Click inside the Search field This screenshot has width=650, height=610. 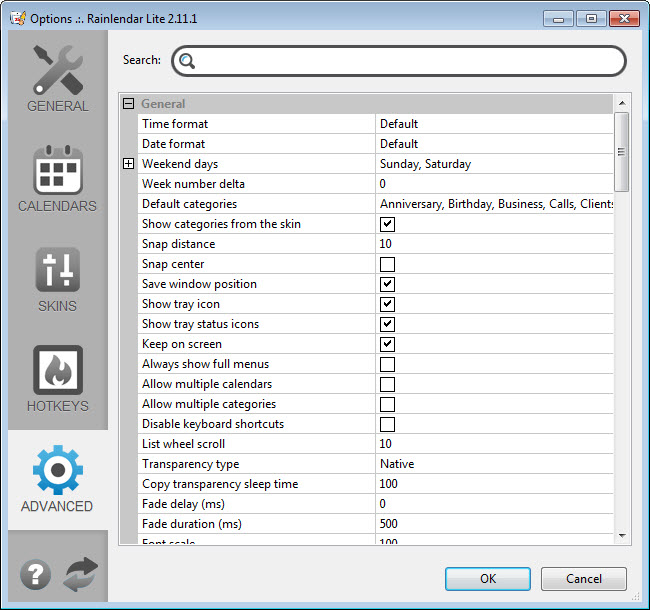[399, 61]
